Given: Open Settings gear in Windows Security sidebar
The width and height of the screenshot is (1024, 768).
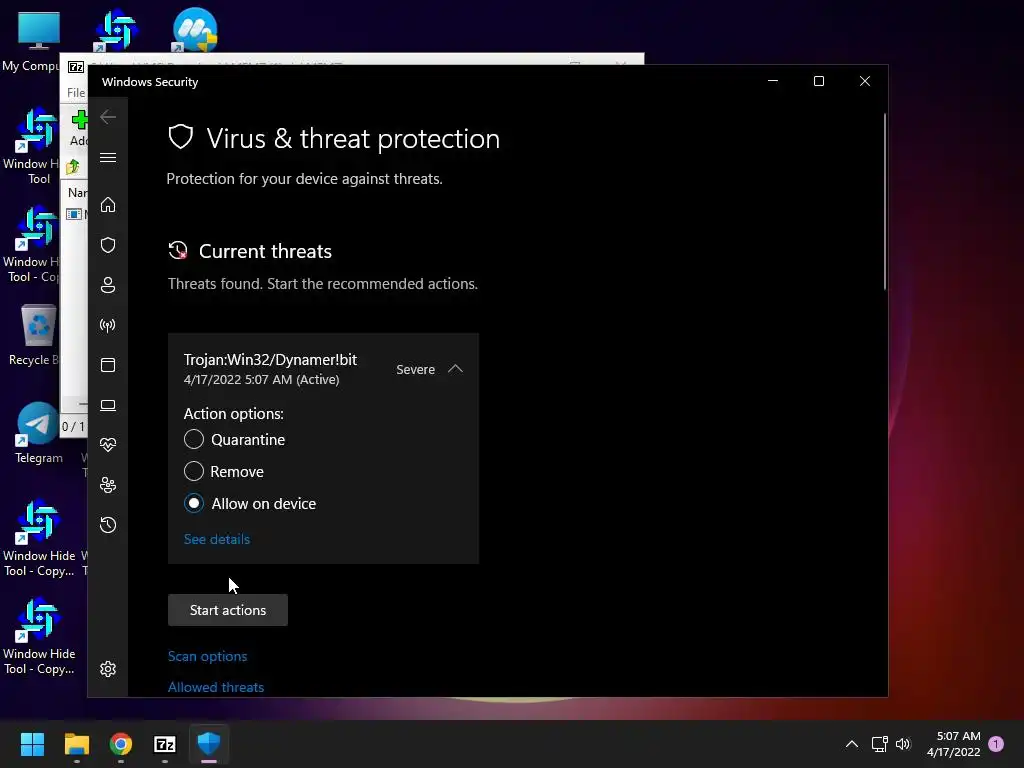Looking at the screenshot, I should tap(108, 669).
